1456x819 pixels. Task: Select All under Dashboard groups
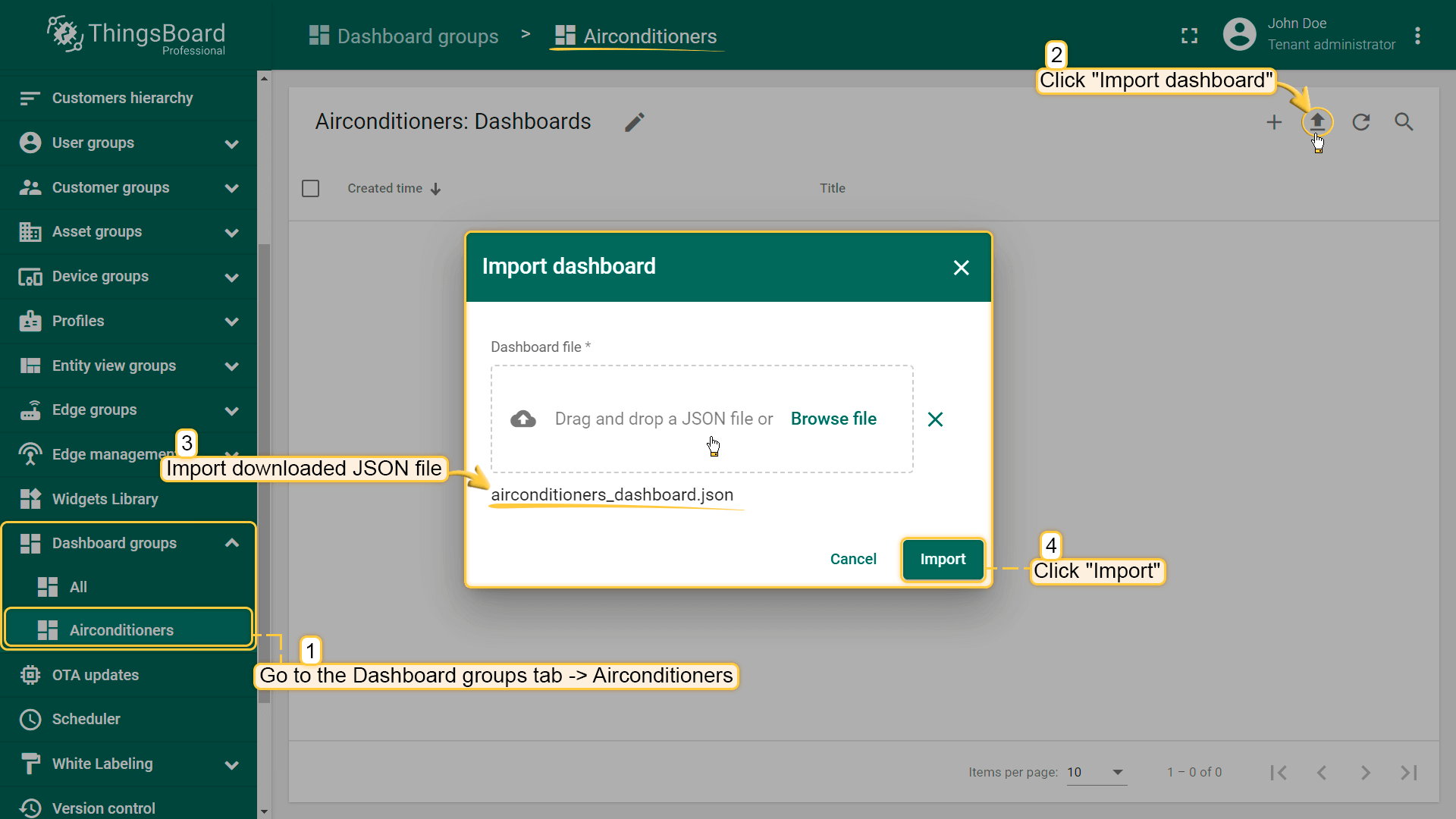coord(129,587)
